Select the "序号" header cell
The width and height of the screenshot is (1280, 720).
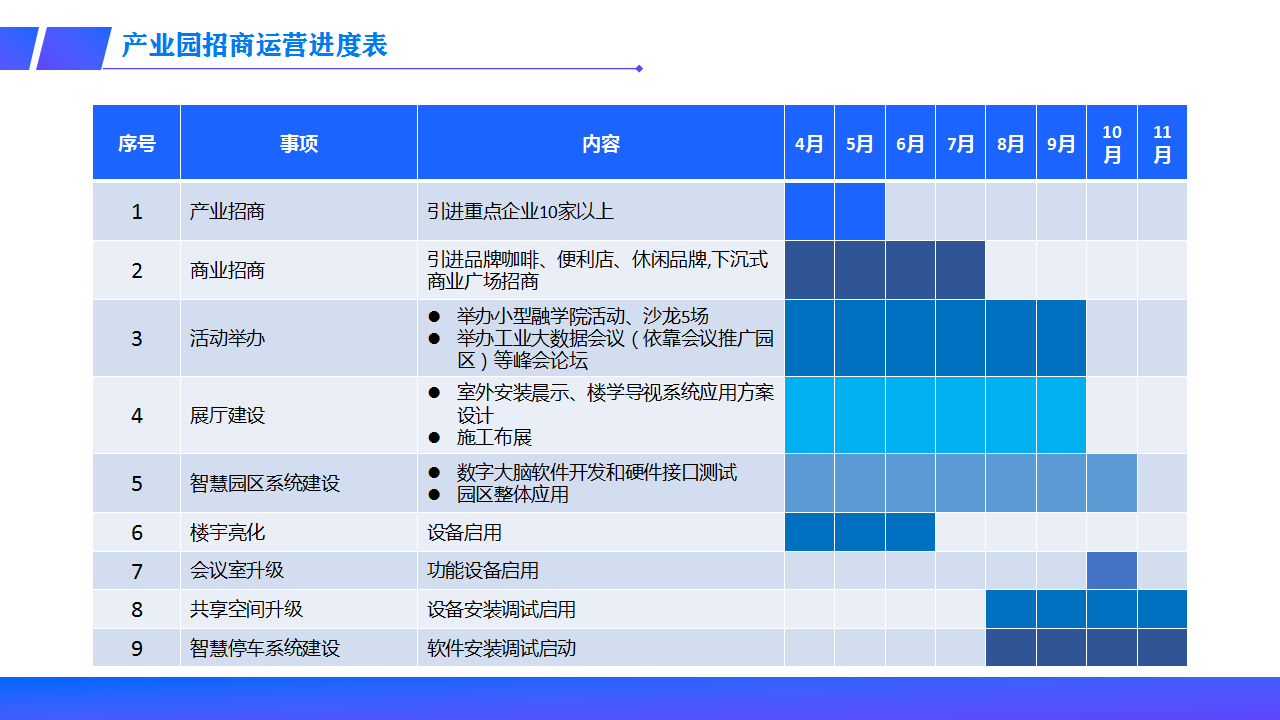[136, 143]
